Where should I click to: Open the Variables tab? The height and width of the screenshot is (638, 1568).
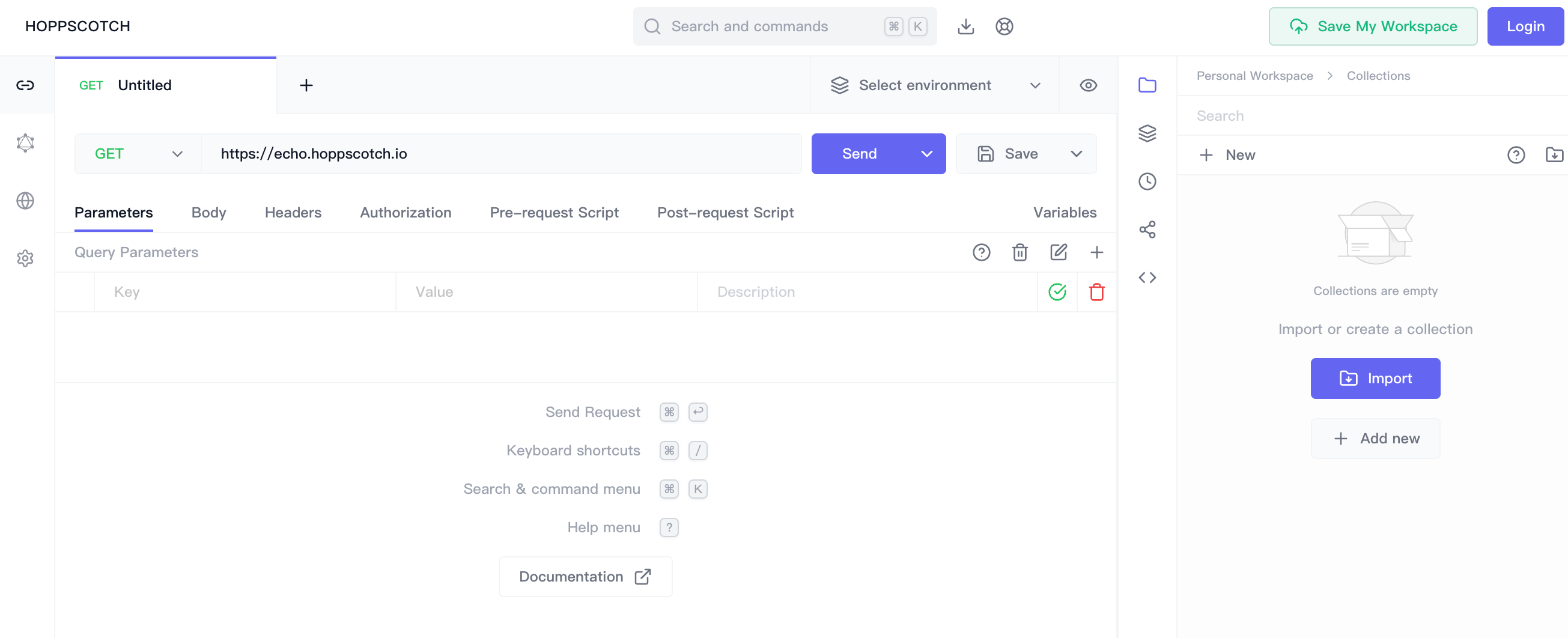[1065, 213]
